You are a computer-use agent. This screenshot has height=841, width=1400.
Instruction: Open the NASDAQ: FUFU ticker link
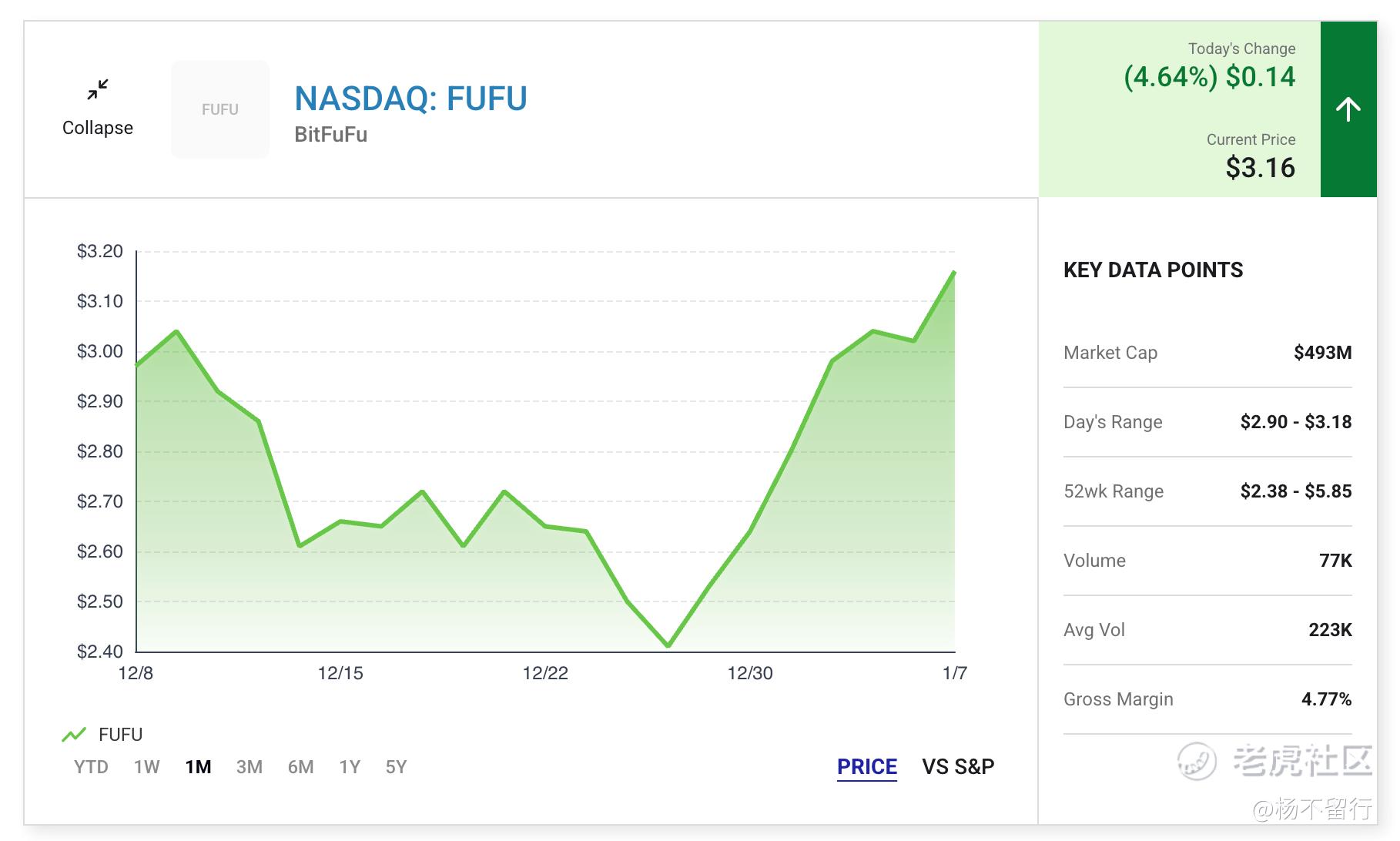410,99
